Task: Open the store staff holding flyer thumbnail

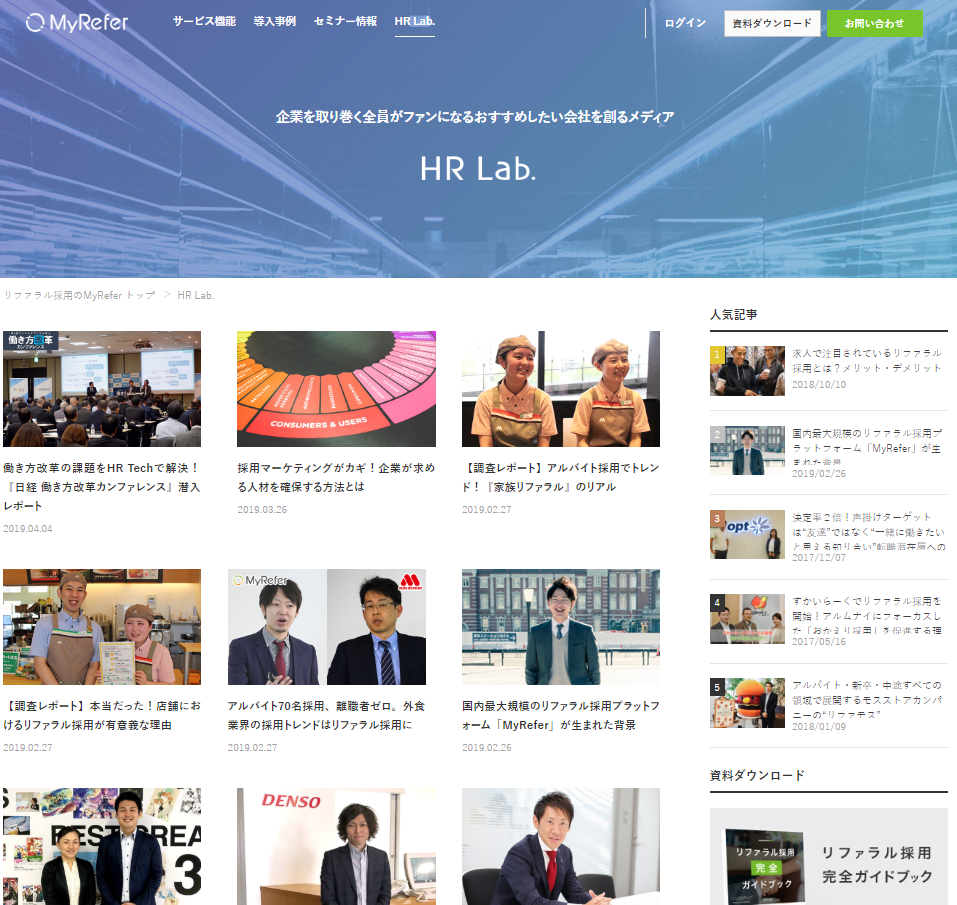Action: click(102, 627)
